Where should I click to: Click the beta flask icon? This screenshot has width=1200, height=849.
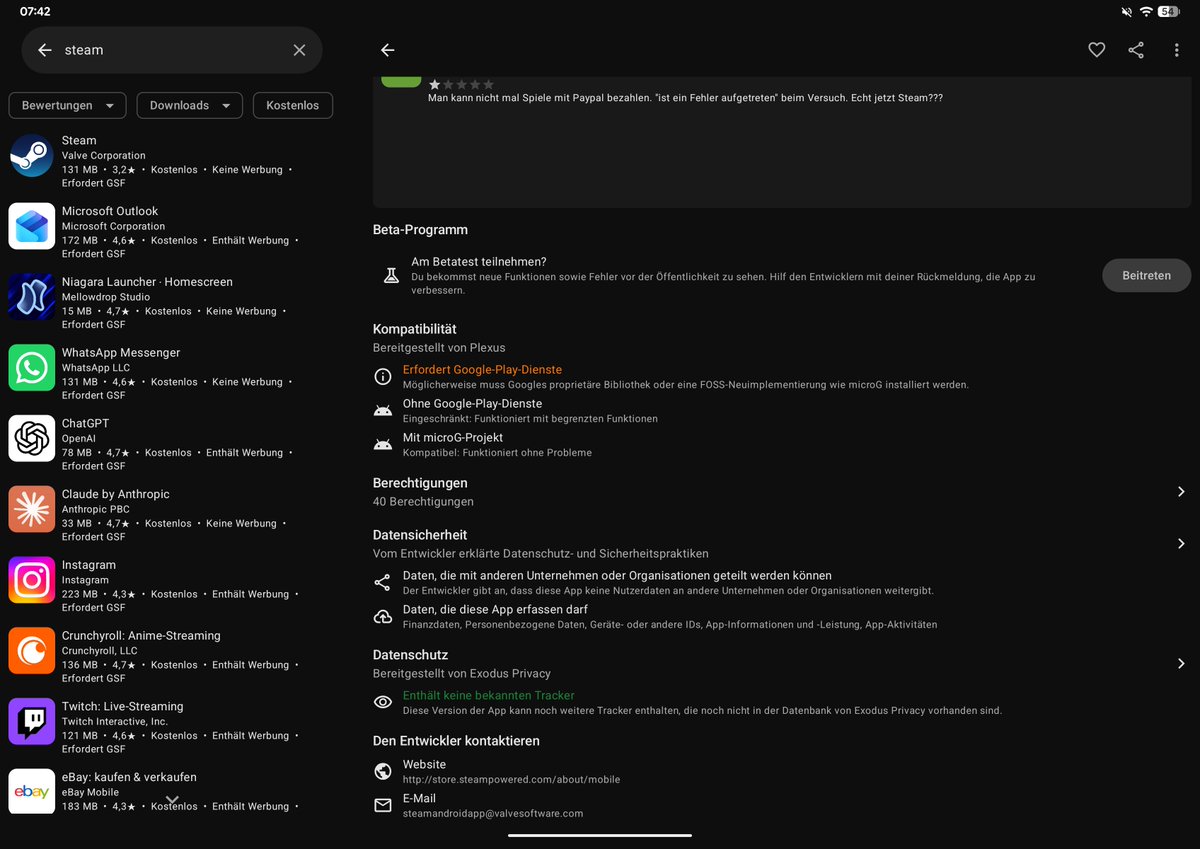(x=391, y=275)
